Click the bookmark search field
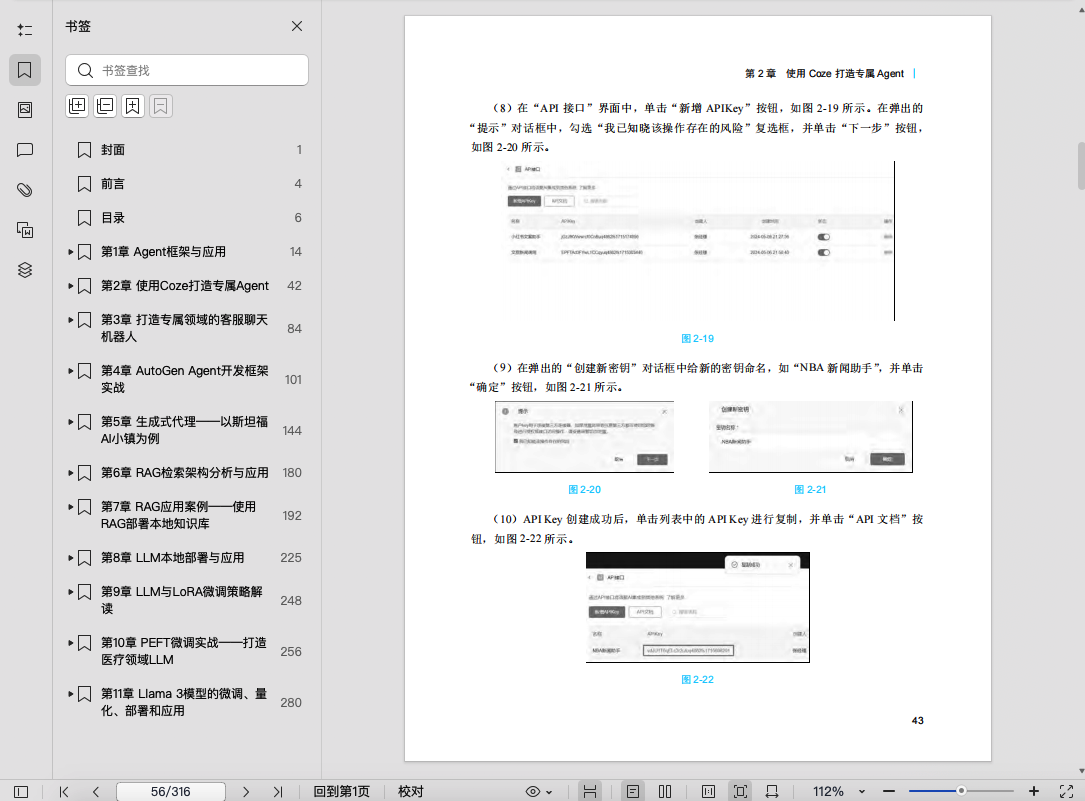The image size is (1085, 801). (187, 70)
